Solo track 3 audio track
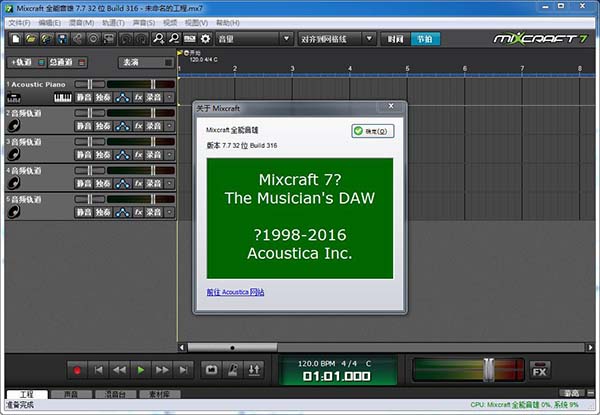600x415 pixels. tap(103, 155)
